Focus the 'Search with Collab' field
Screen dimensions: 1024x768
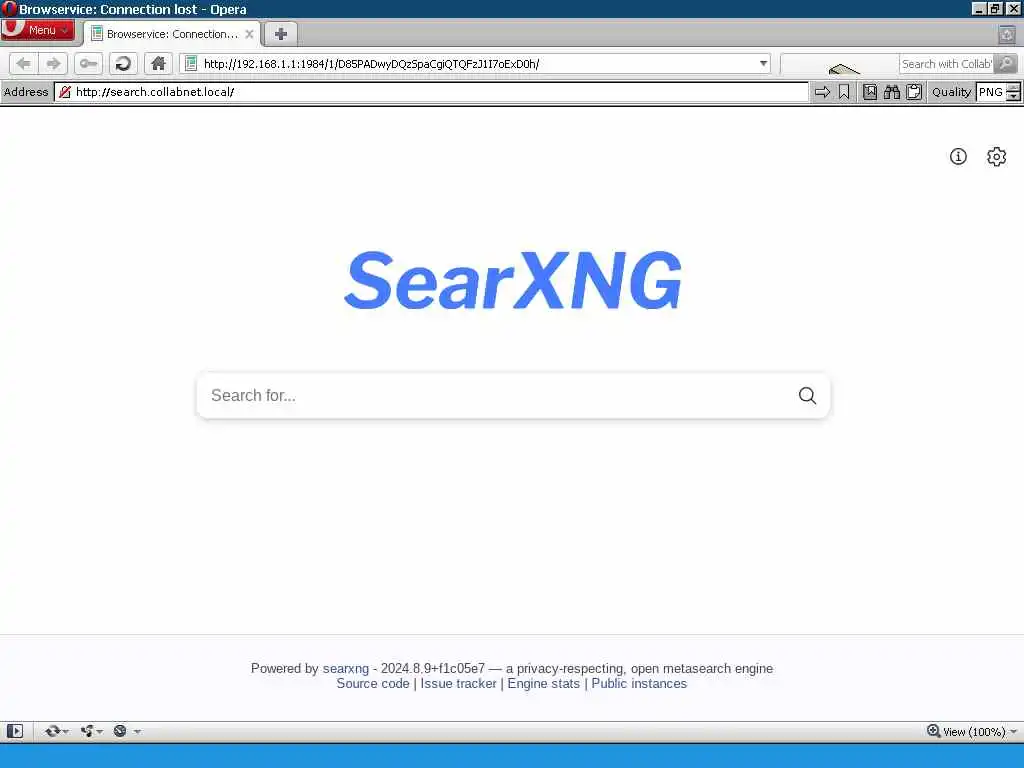[946, 63]
